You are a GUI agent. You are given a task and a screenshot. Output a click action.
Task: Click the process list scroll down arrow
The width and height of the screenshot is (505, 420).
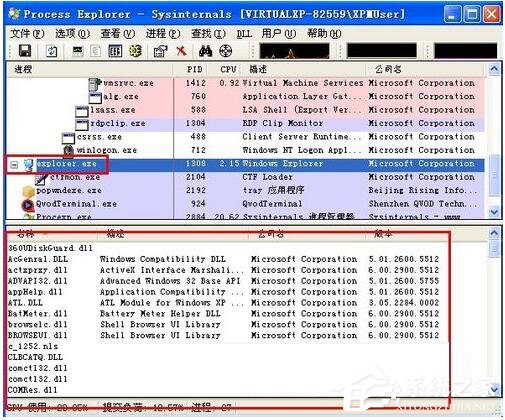[494, 212]
